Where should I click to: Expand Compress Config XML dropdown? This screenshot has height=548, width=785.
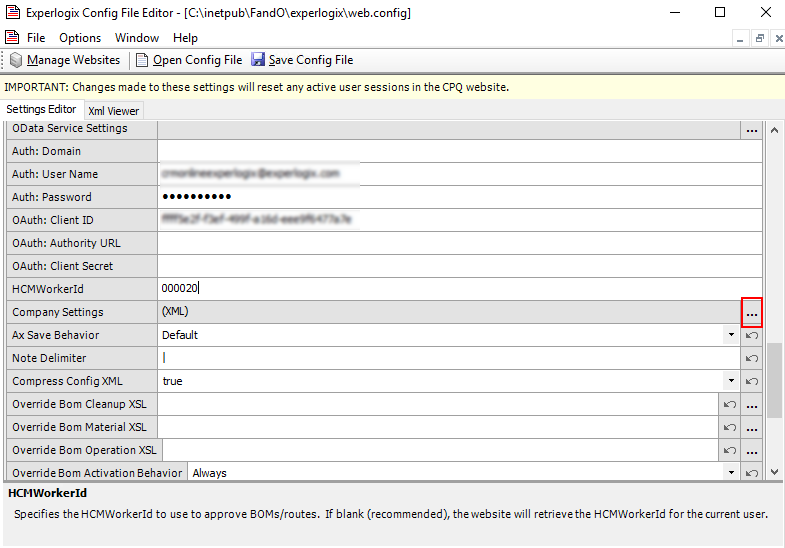731,381
